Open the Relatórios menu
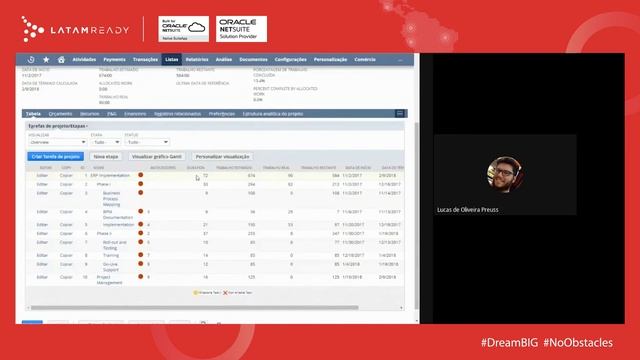 click(x=197, y=60)
